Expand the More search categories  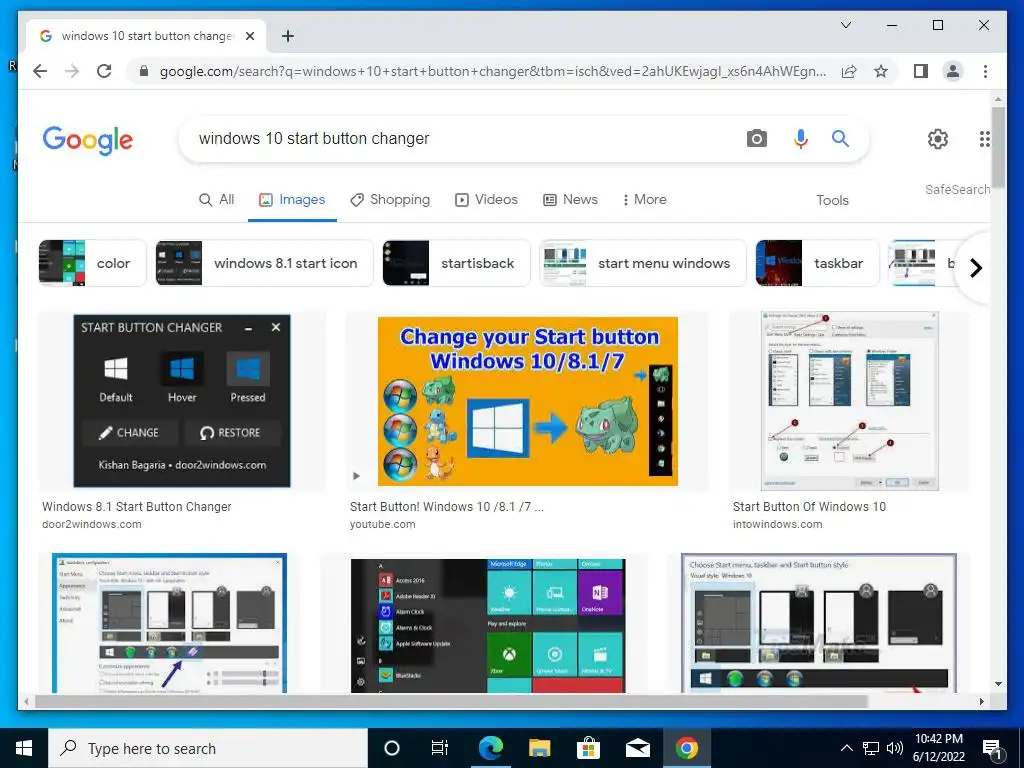[x=645, y=200]
